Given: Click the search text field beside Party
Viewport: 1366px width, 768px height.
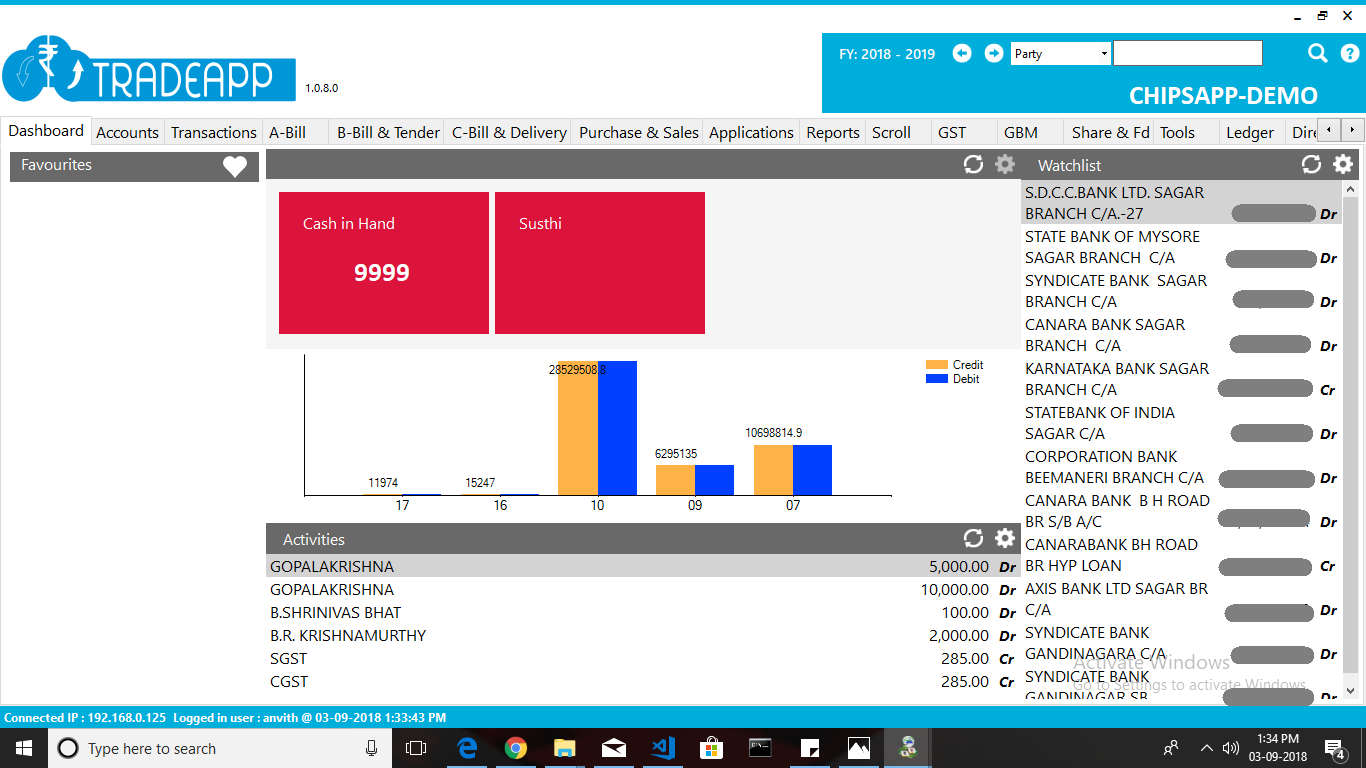Looking at the screenshot, I should click(x=1187, y=54).
